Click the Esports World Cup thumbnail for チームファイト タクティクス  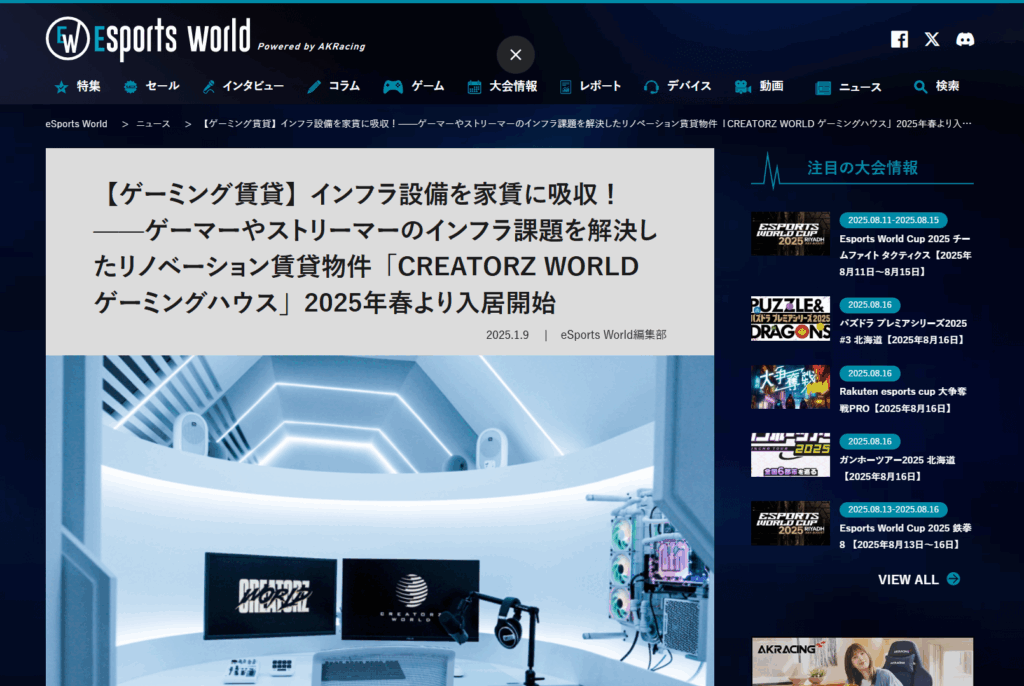click(x=790, y=234)
